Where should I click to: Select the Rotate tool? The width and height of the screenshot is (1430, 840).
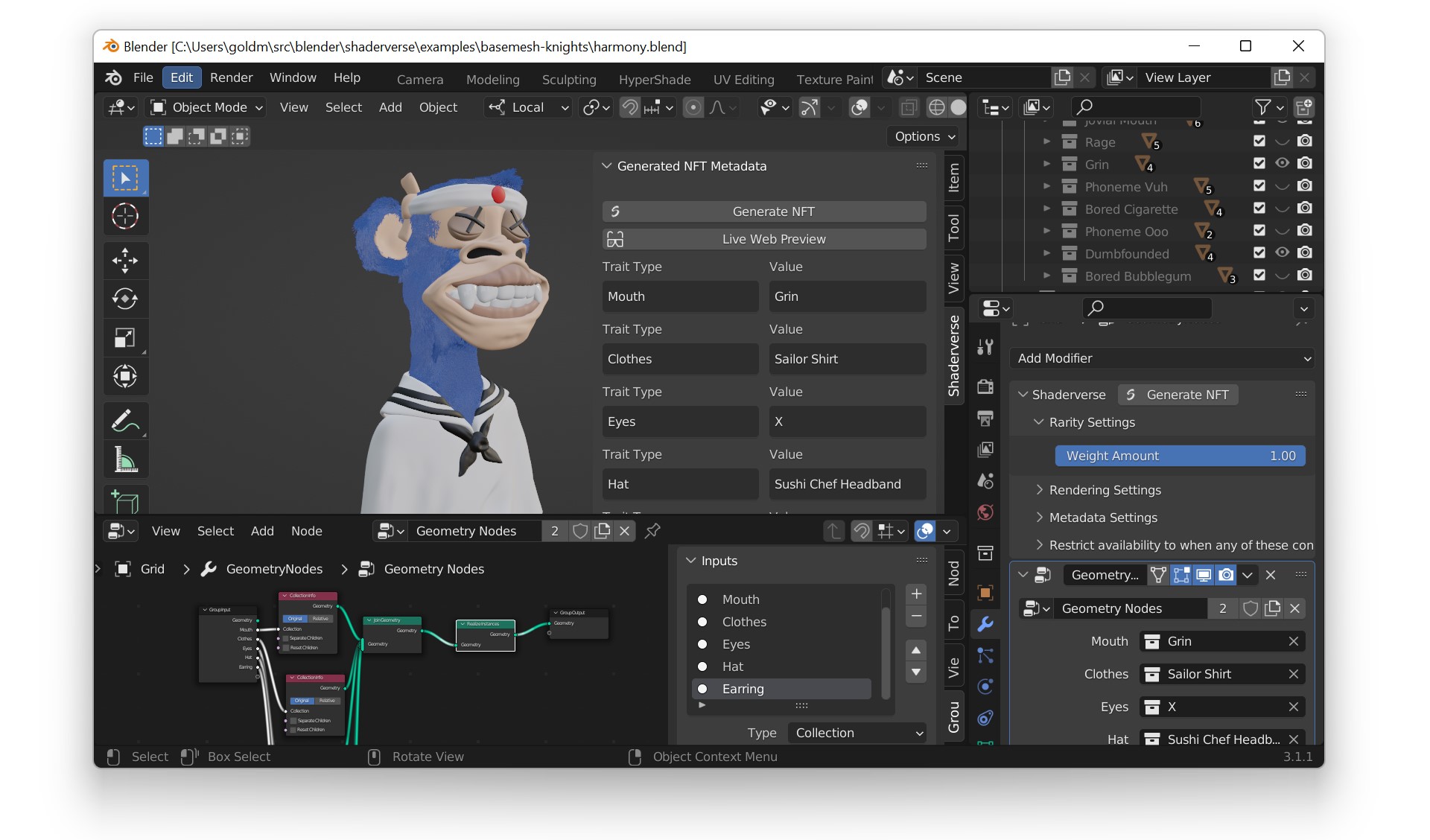(125, 299)
